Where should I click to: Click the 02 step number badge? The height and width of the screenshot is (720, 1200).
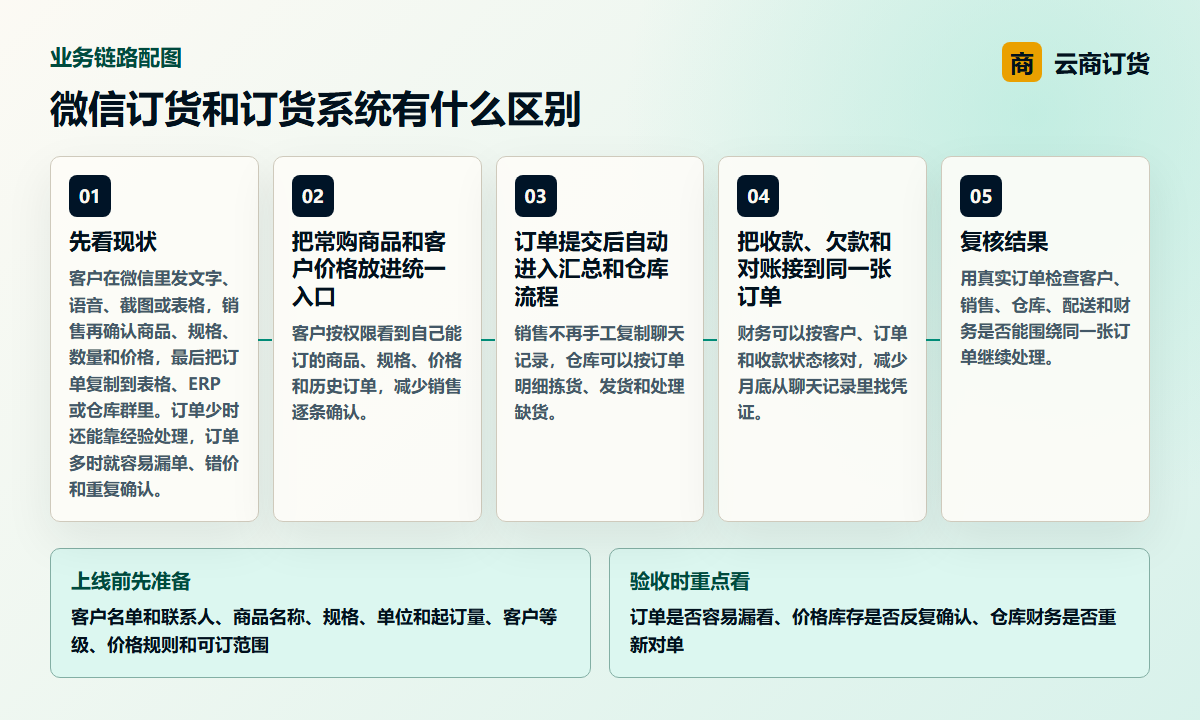pyautogui.click(x=313, y=196)
